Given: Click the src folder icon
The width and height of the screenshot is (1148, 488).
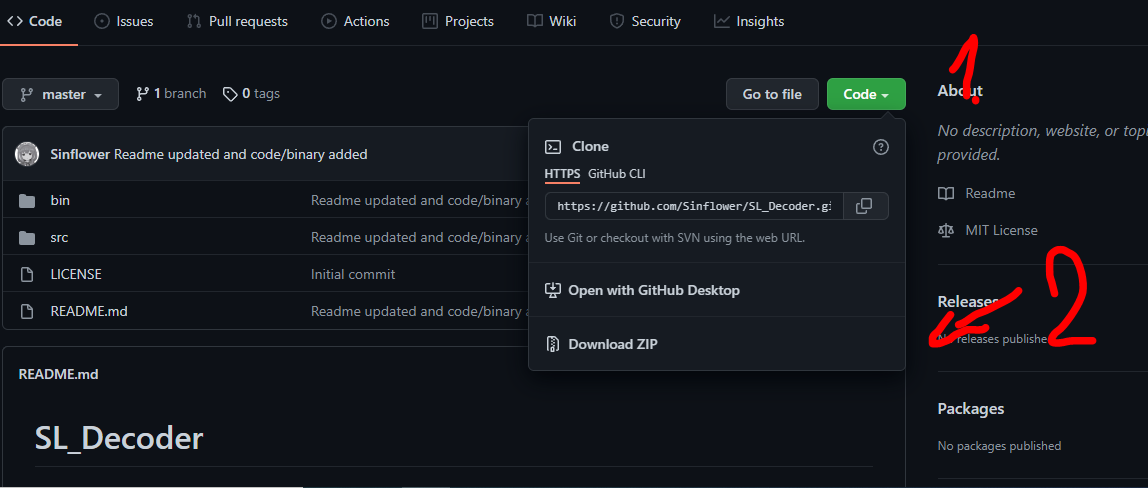Looking at the screenshot, I should pyautogui.click(x=27, y=238).
